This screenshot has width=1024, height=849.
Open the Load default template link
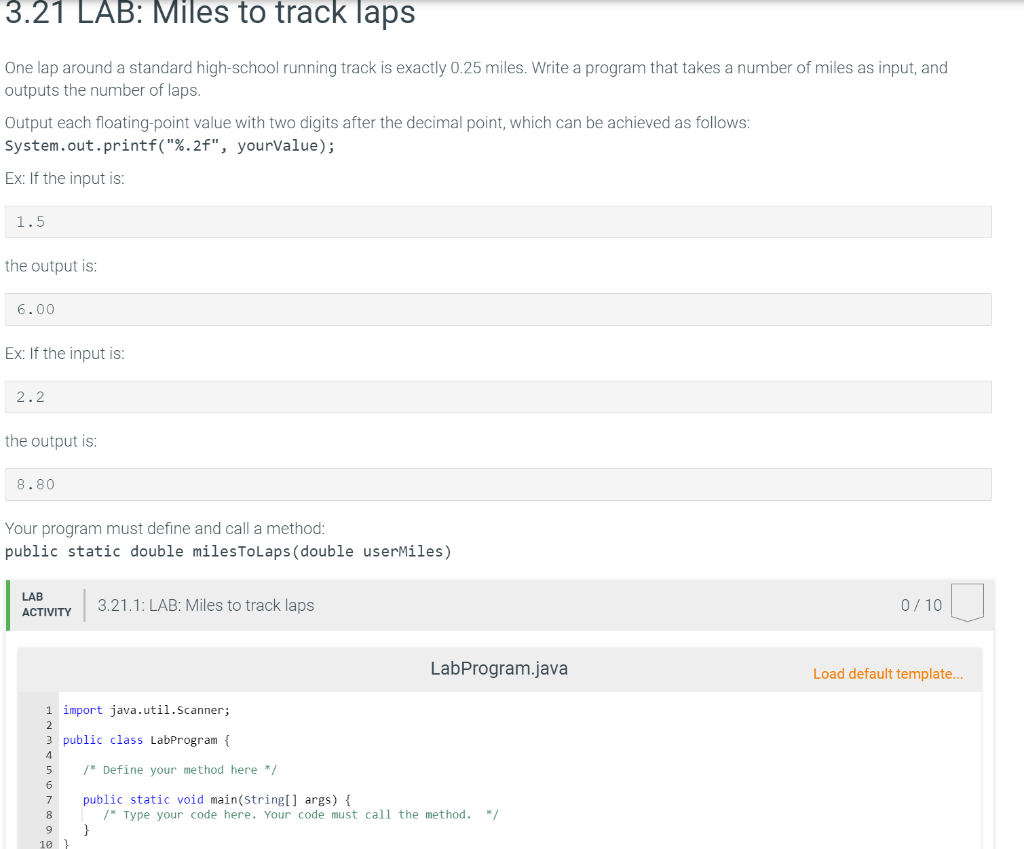click(x=887, y=674)
